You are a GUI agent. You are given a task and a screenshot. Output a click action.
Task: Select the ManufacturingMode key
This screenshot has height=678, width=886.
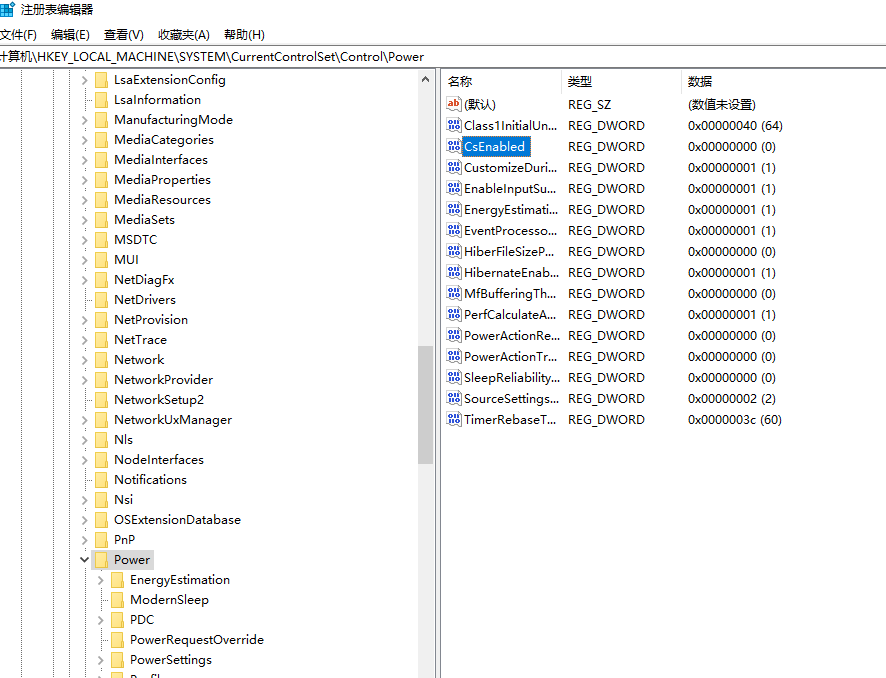pyautogui.click(x=173, y=120)
